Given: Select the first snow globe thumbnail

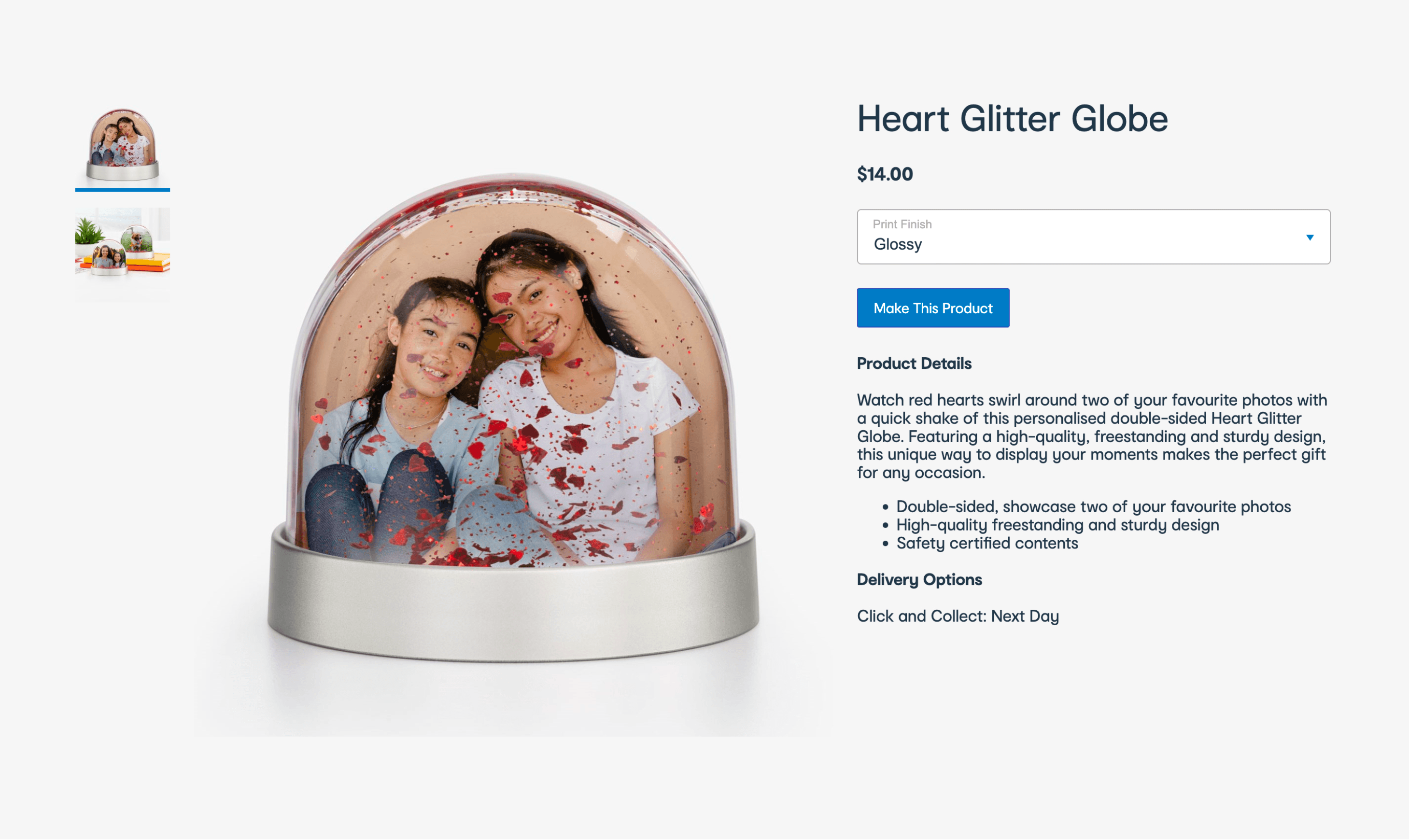Looking at the screenshot, I should point(122,144).
